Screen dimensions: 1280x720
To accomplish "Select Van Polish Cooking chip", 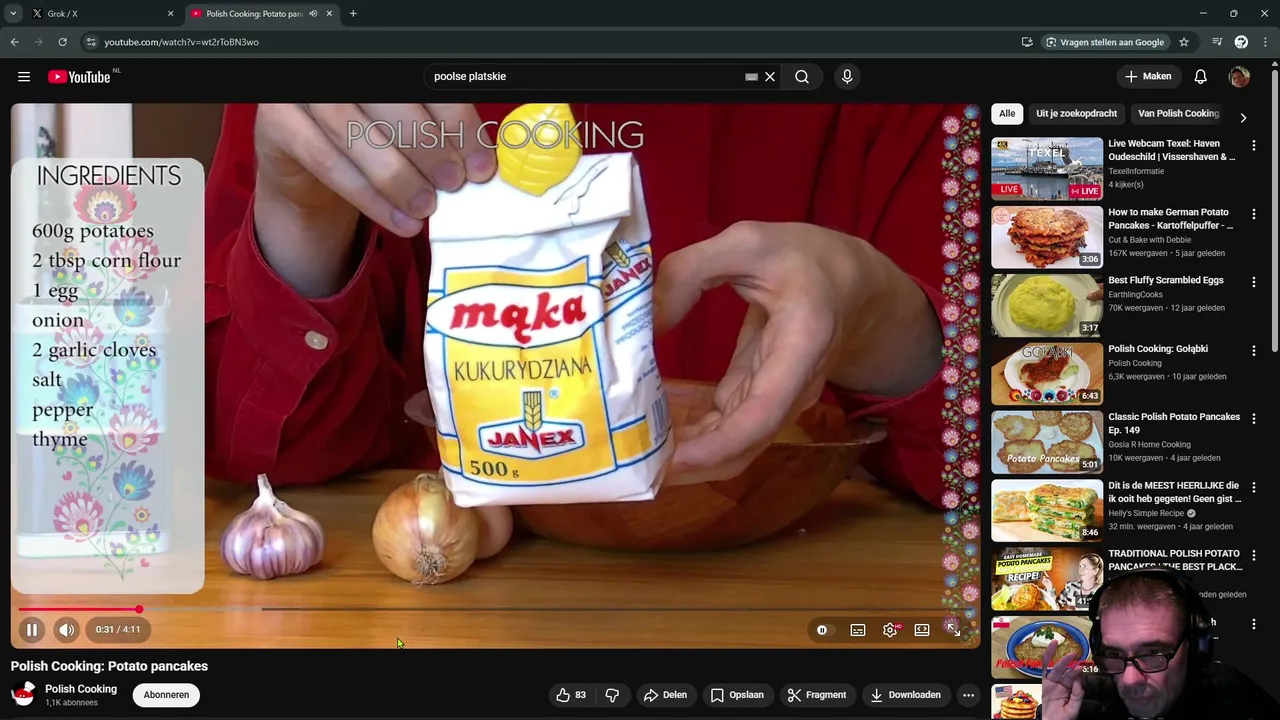I will tap(1178, 114).
